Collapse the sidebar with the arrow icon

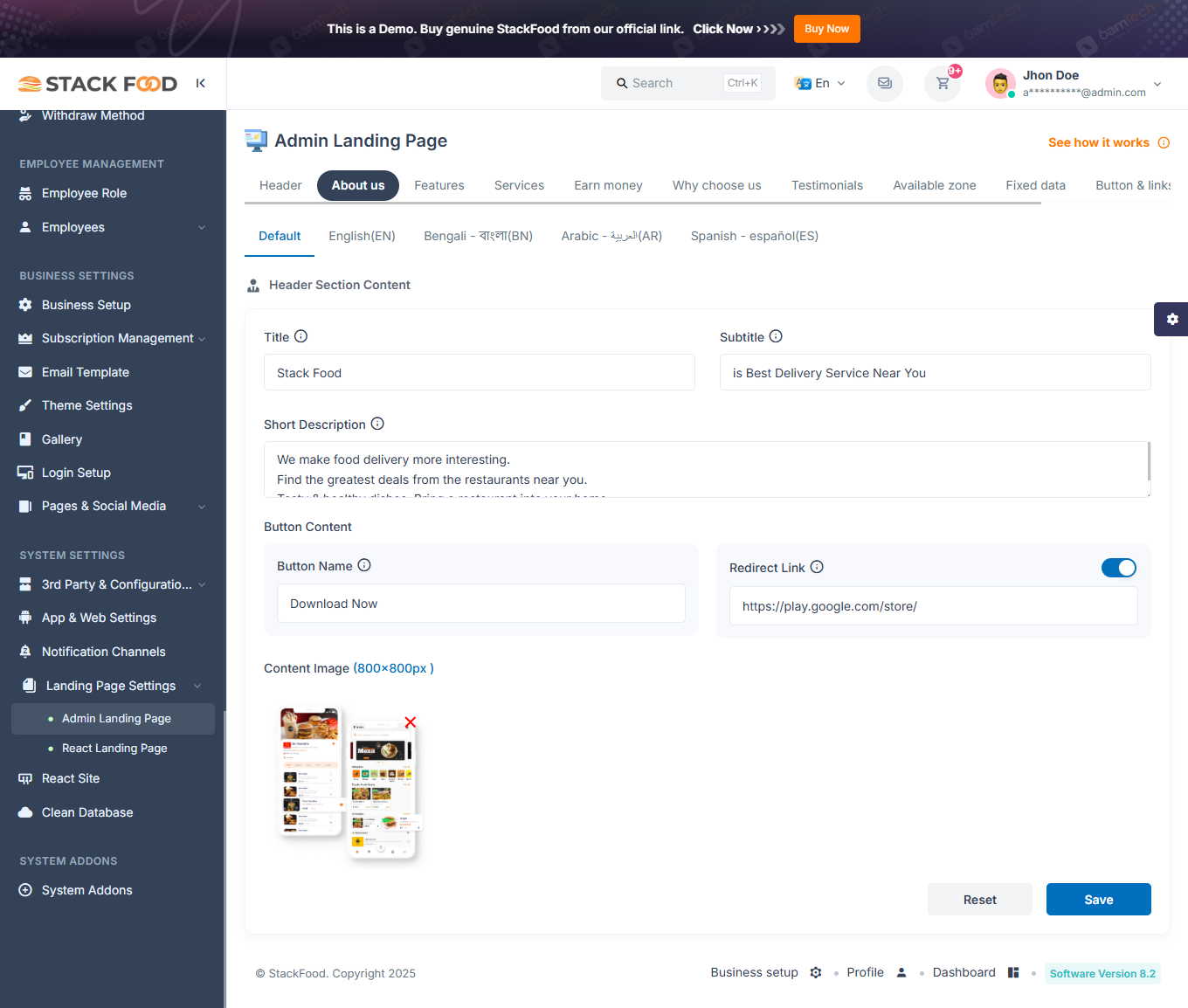coord(201,83)
